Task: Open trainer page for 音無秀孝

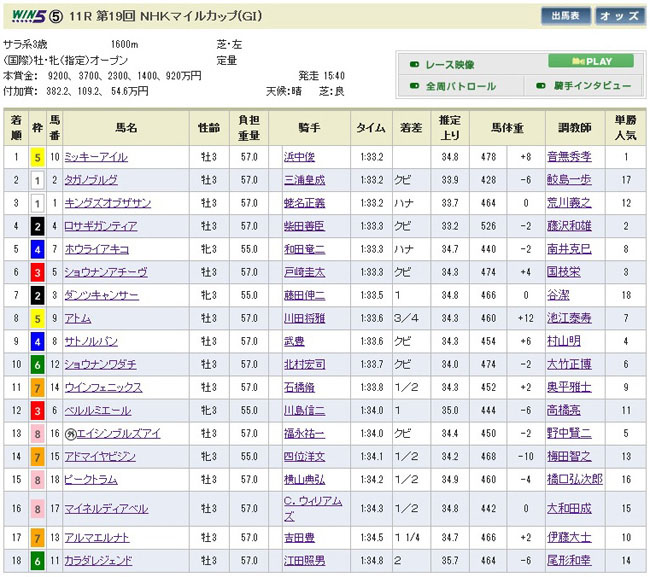Action: 569,157
